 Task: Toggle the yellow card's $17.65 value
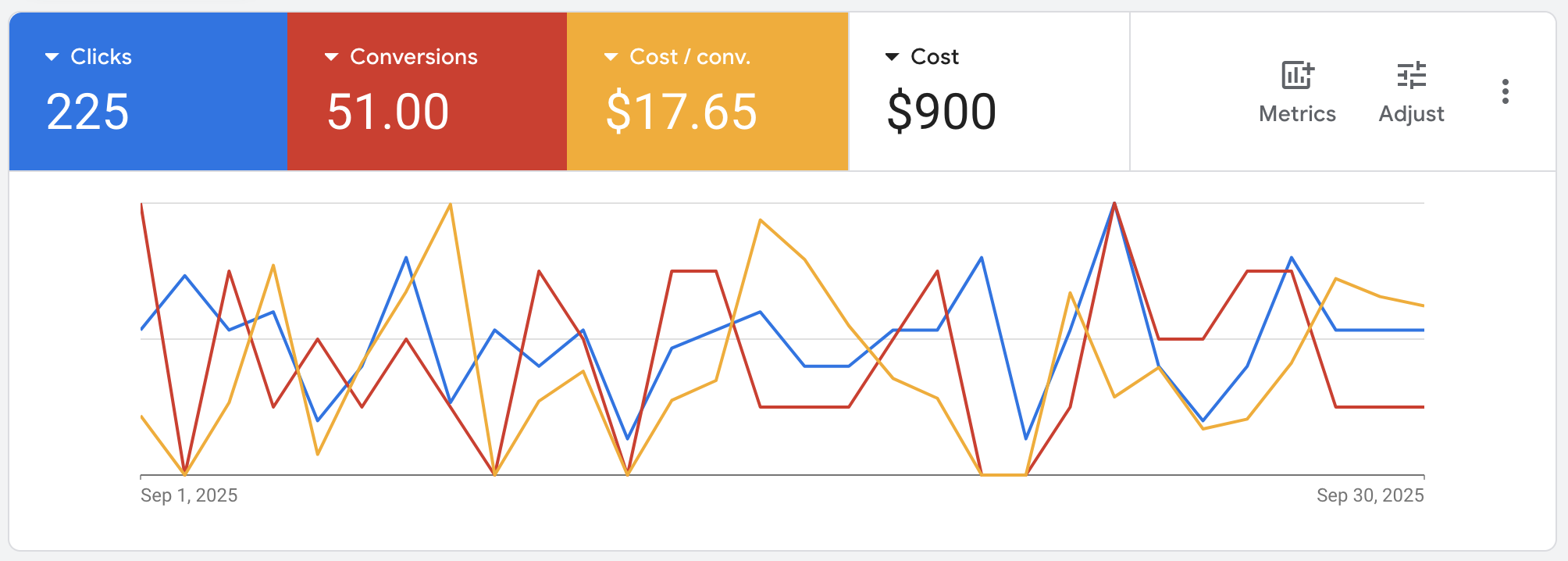681,112
